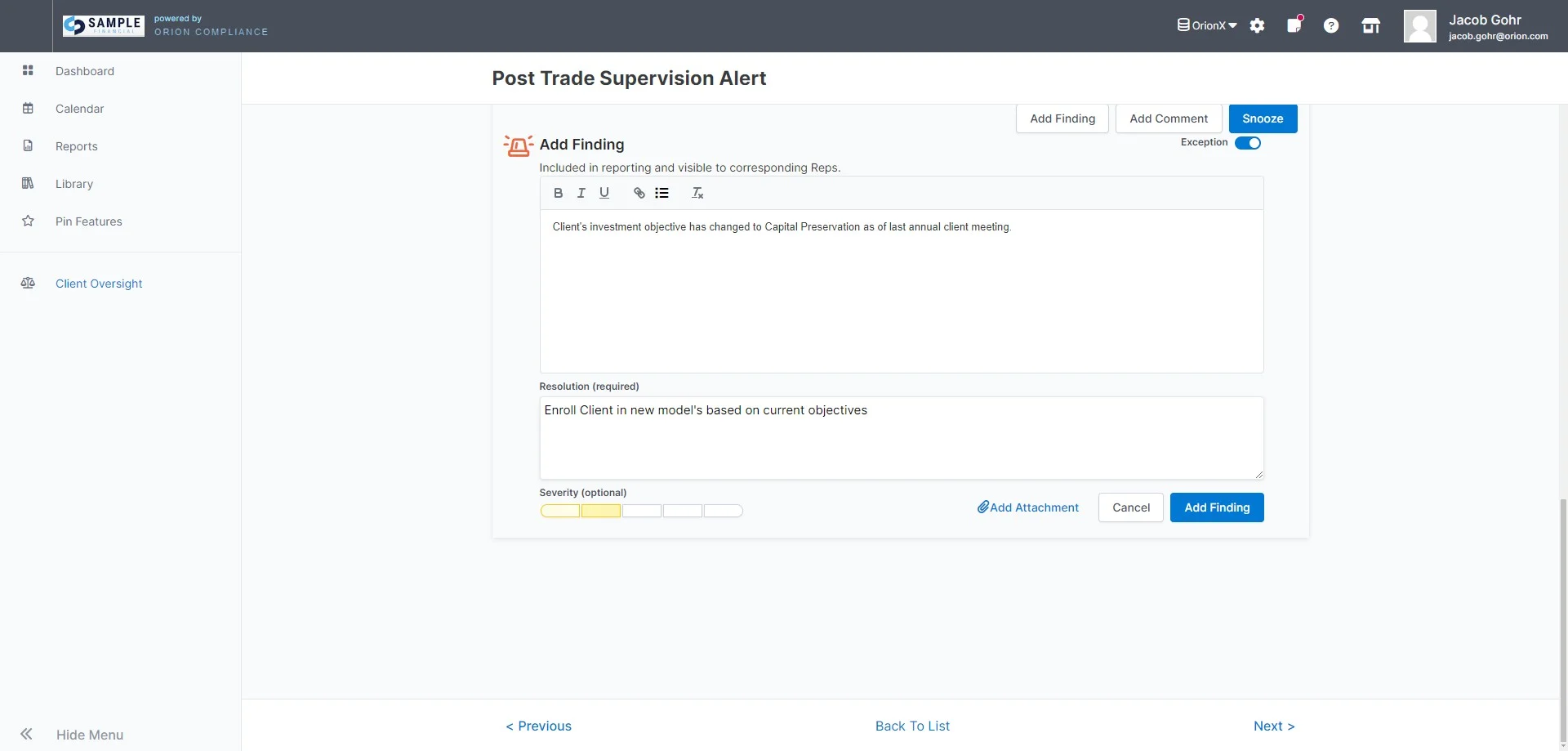Toggle bulleted list formatting
Image resolution: width=1568 pixels, height=751 pixels.
(x=661, y=194)
